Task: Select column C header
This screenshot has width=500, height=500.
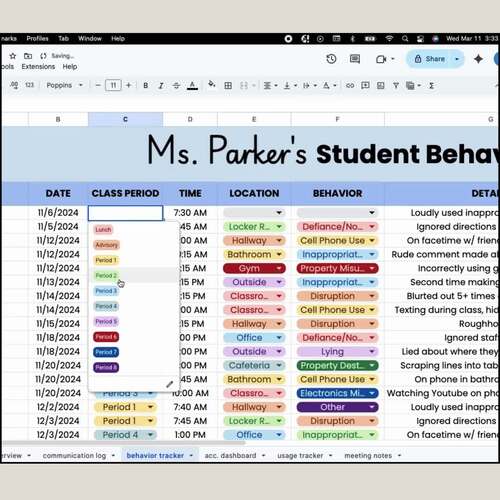Action: coord(125,119)
